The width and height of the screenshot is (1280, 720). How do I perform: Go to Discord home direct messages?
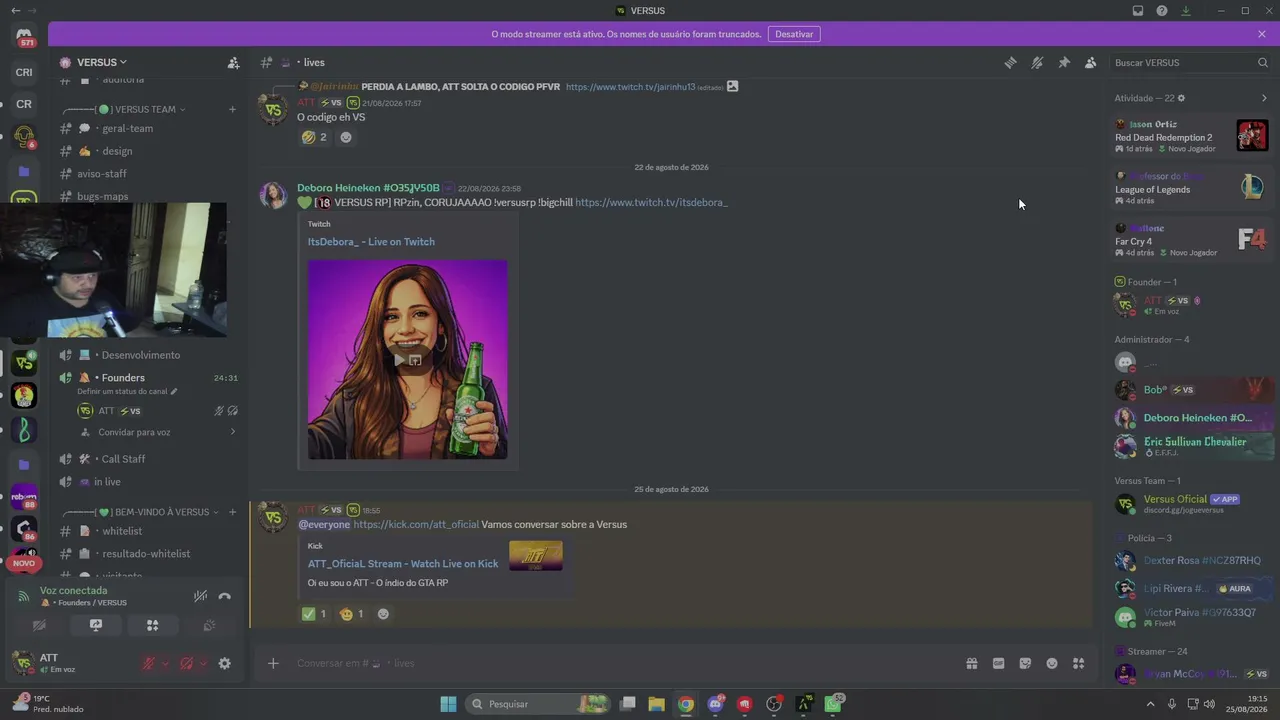(x=24, y=37)
